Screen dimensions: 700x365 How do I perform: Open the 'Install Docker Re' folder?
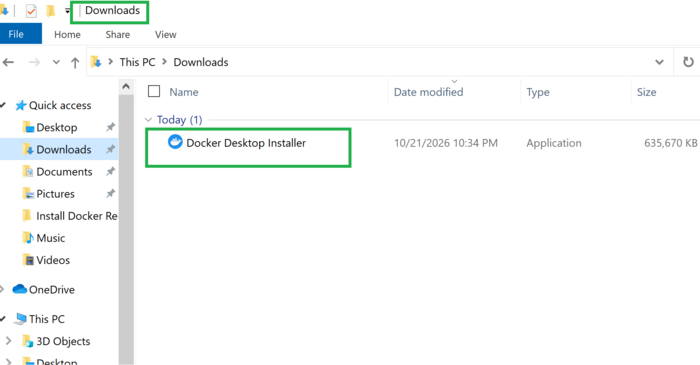coord(77,216)
